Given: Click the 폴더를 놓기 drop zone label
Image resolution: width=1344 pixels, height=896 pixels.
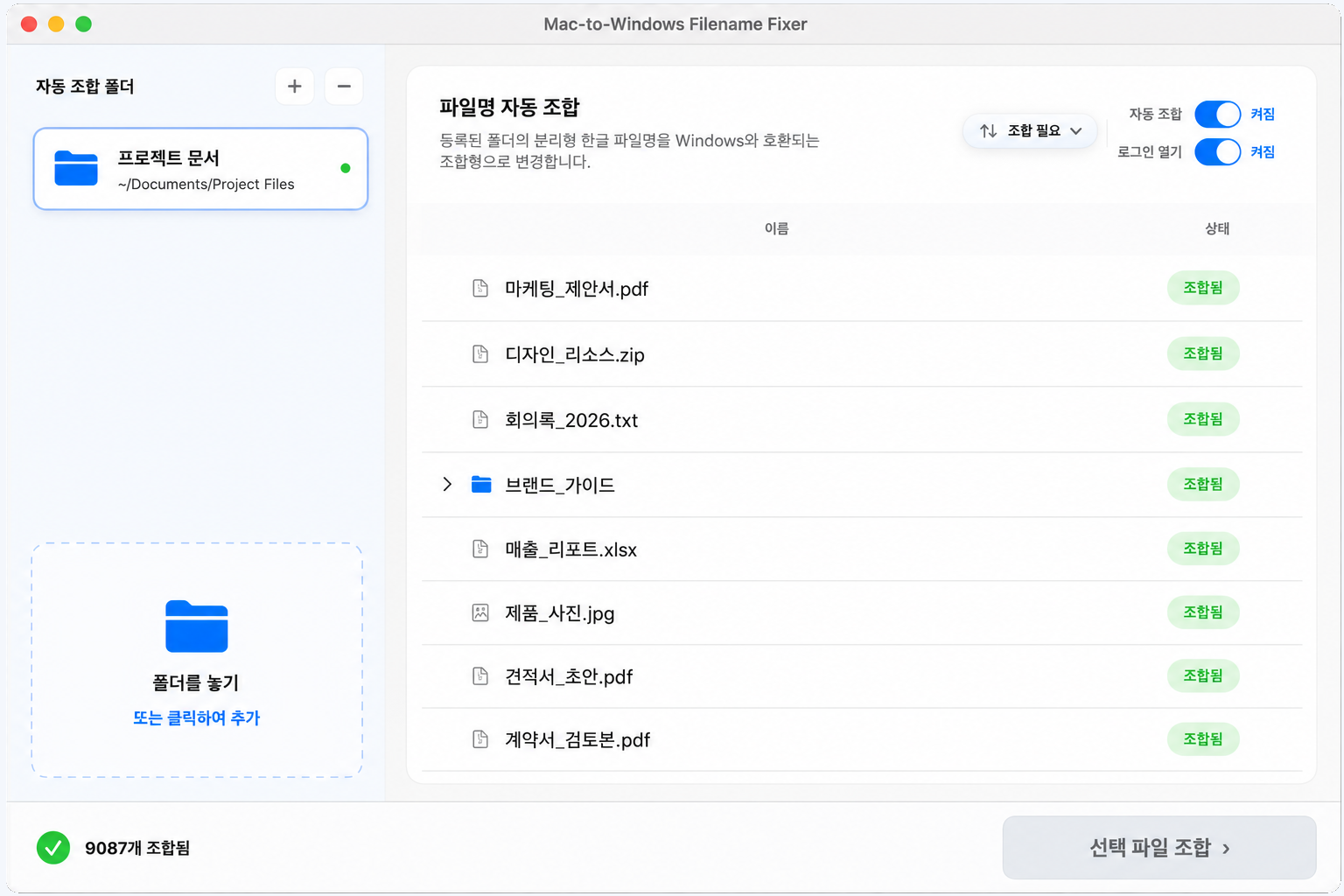Looking at the screenshot, I should 196,682.
